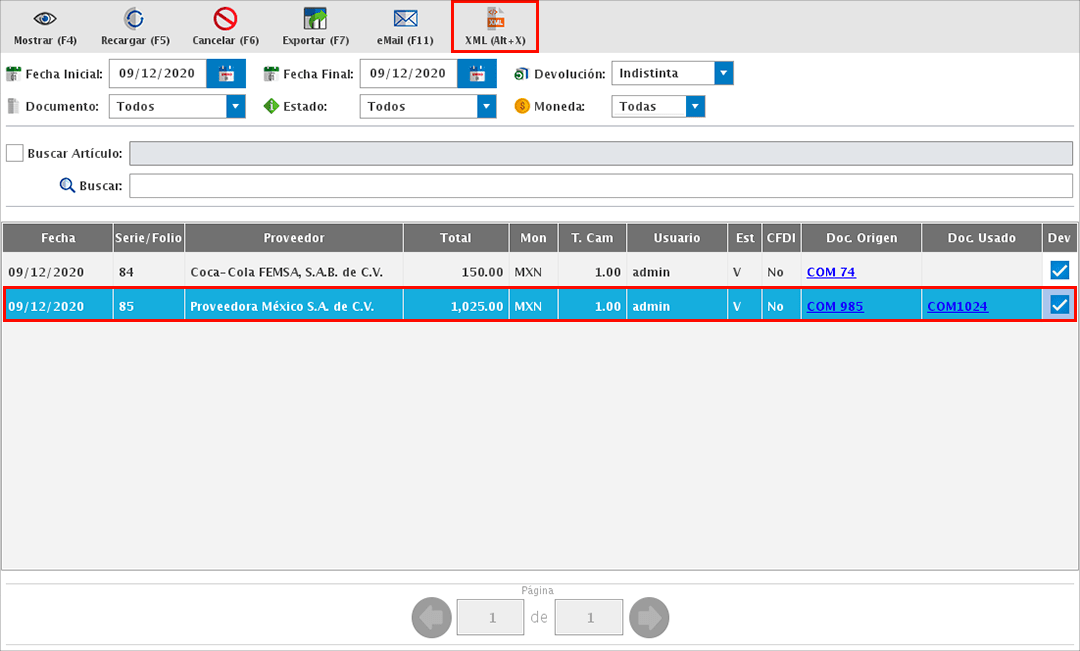
Task: Open the eMail (F11) tool
Action: [x=404, y=18]
